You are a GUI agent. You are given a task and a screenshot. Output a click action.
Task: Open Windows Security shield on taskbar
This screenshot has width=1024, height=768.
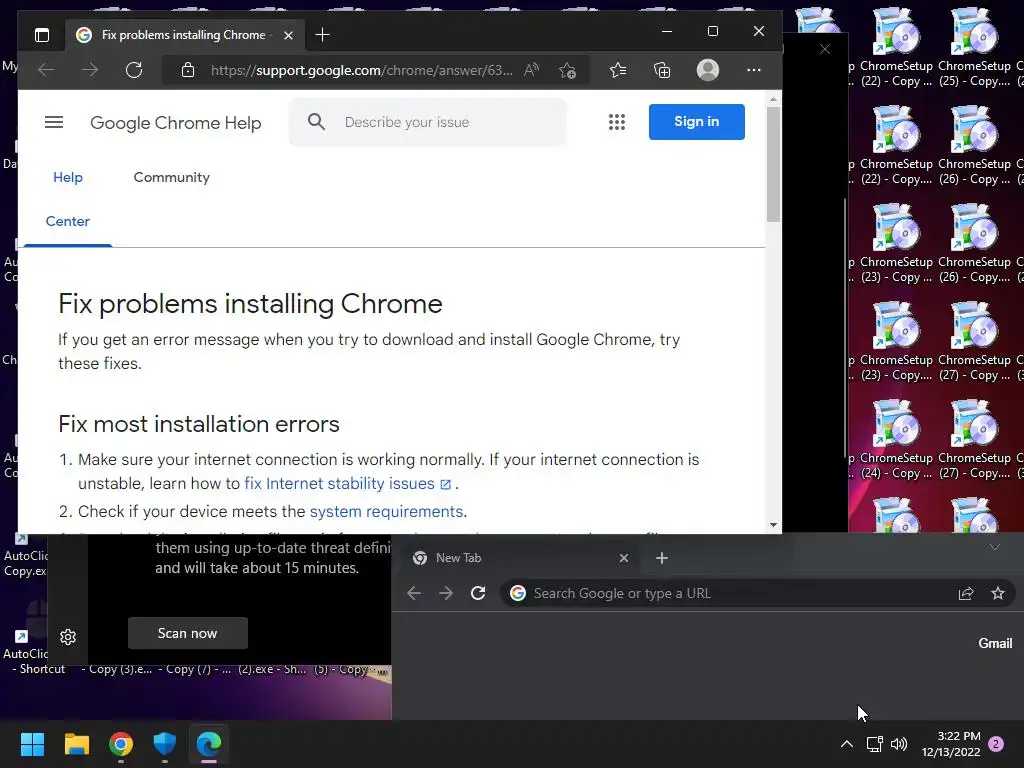point(165,744)
